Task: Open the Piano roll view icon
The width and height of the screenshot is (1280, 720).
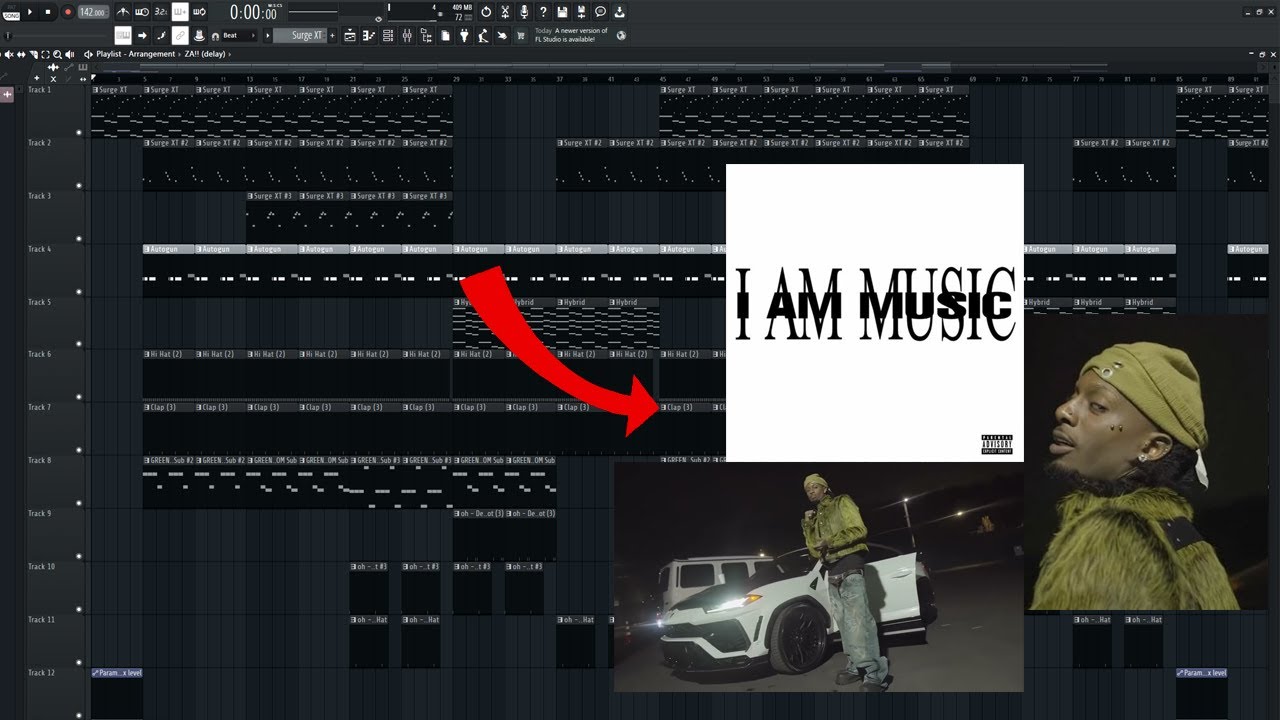Action: tap(369, 35)
